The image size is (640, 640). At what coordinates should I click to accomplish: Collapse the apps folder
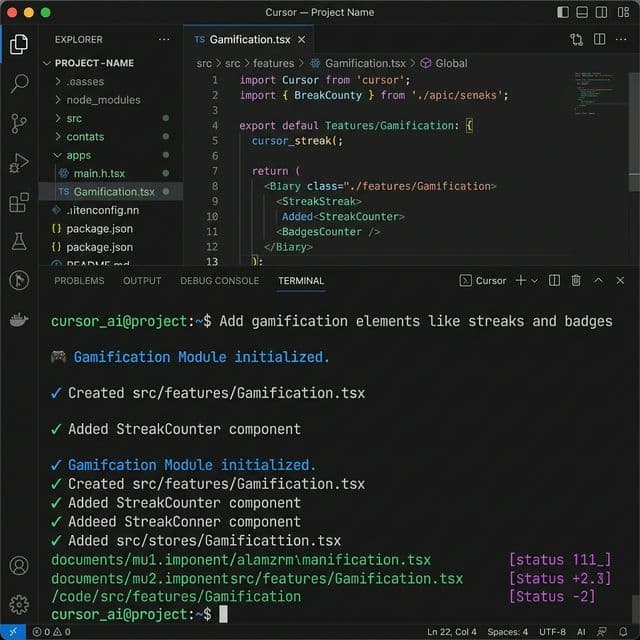pyautogui.click(x=58, y=155)
